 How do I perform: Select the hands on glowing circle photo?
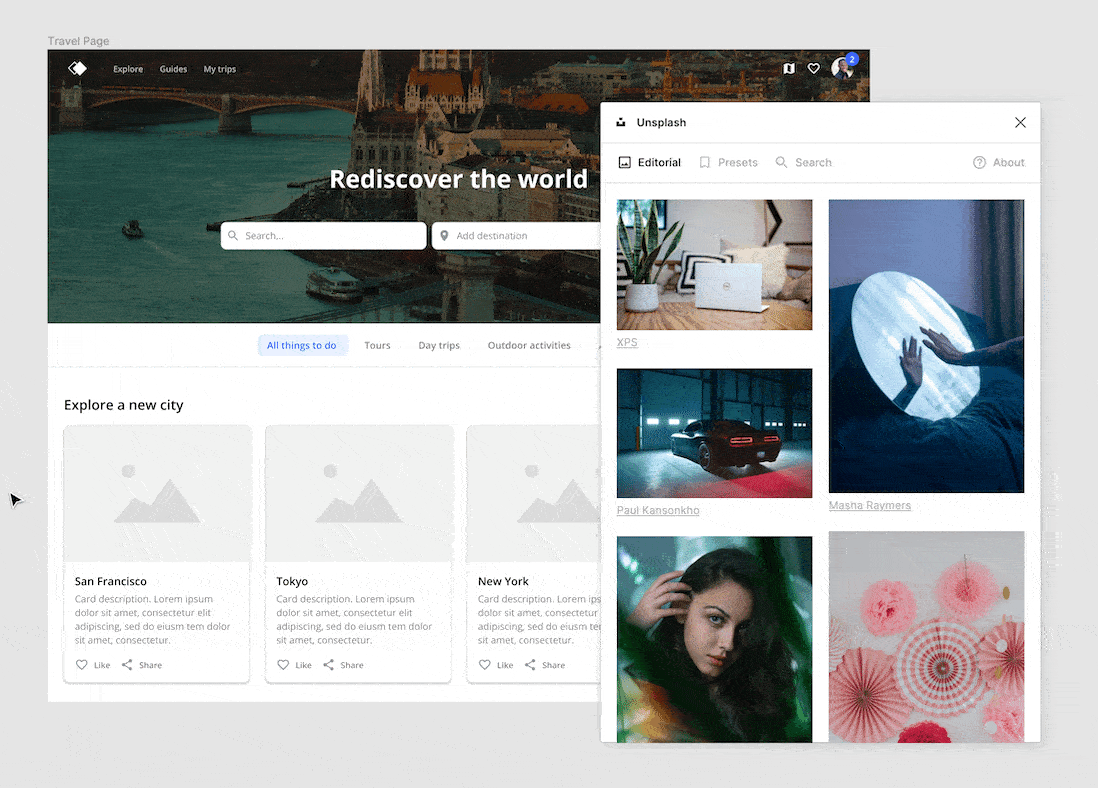(926, 346)
